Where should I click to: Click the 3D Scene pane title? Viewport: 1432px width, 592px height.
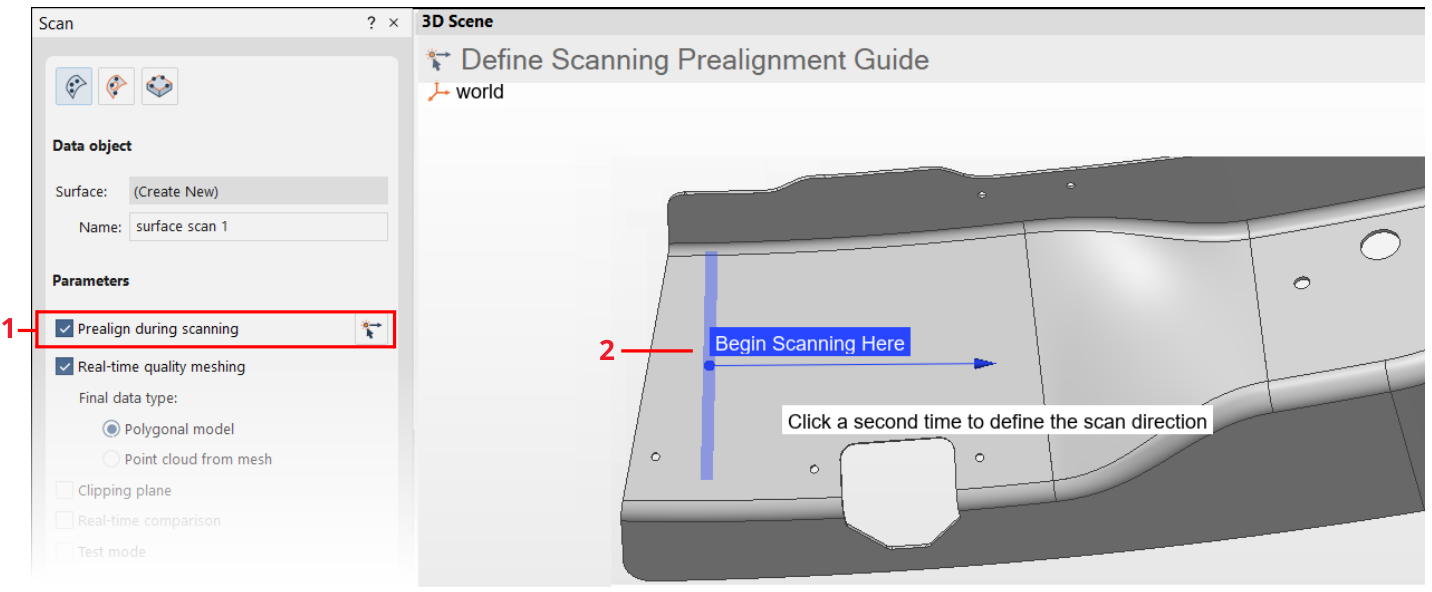[x=458, y=21]
